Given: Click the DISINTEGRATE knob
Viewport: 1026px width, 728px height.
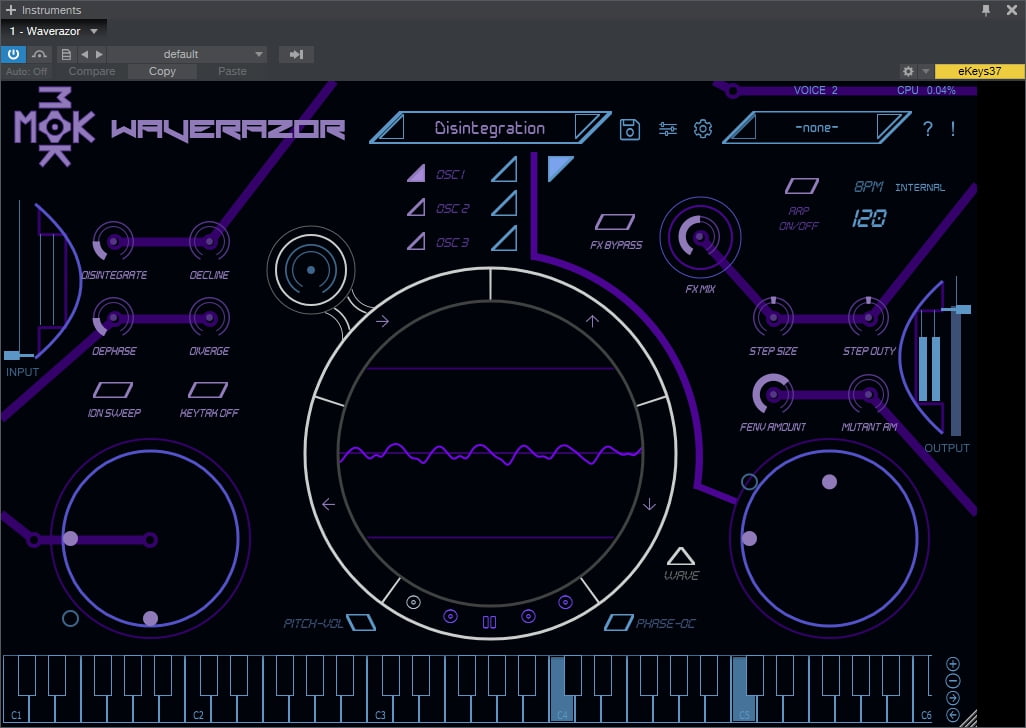Looking at the screenshot, I should pyautogui.click(x=113, y=241).
